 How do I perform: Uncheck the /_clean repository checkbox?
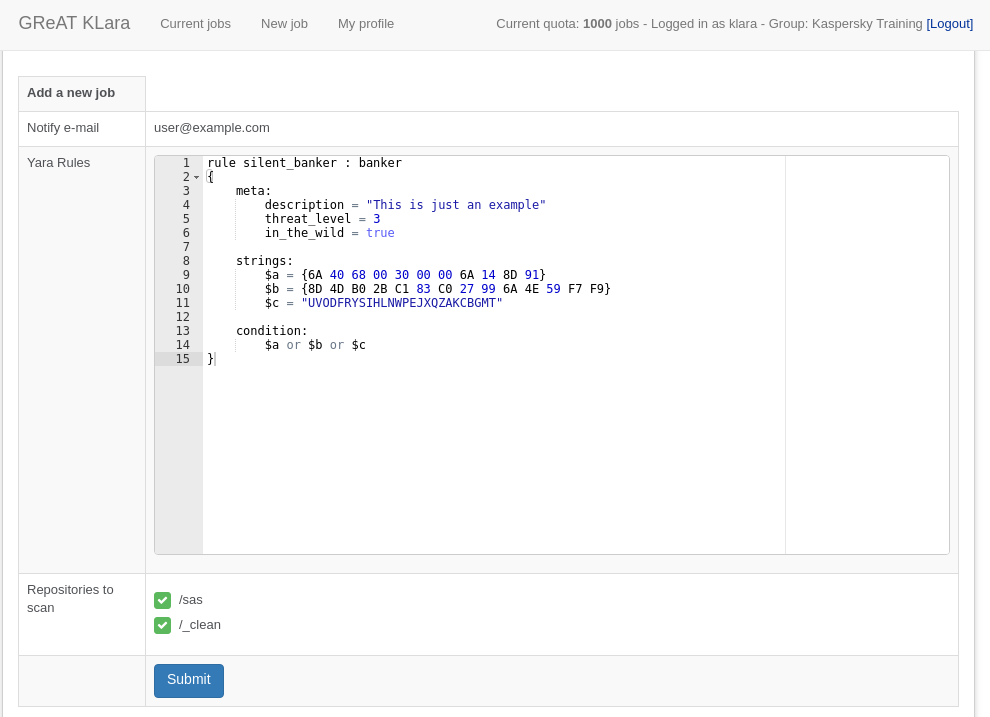(x=162, y=625)
